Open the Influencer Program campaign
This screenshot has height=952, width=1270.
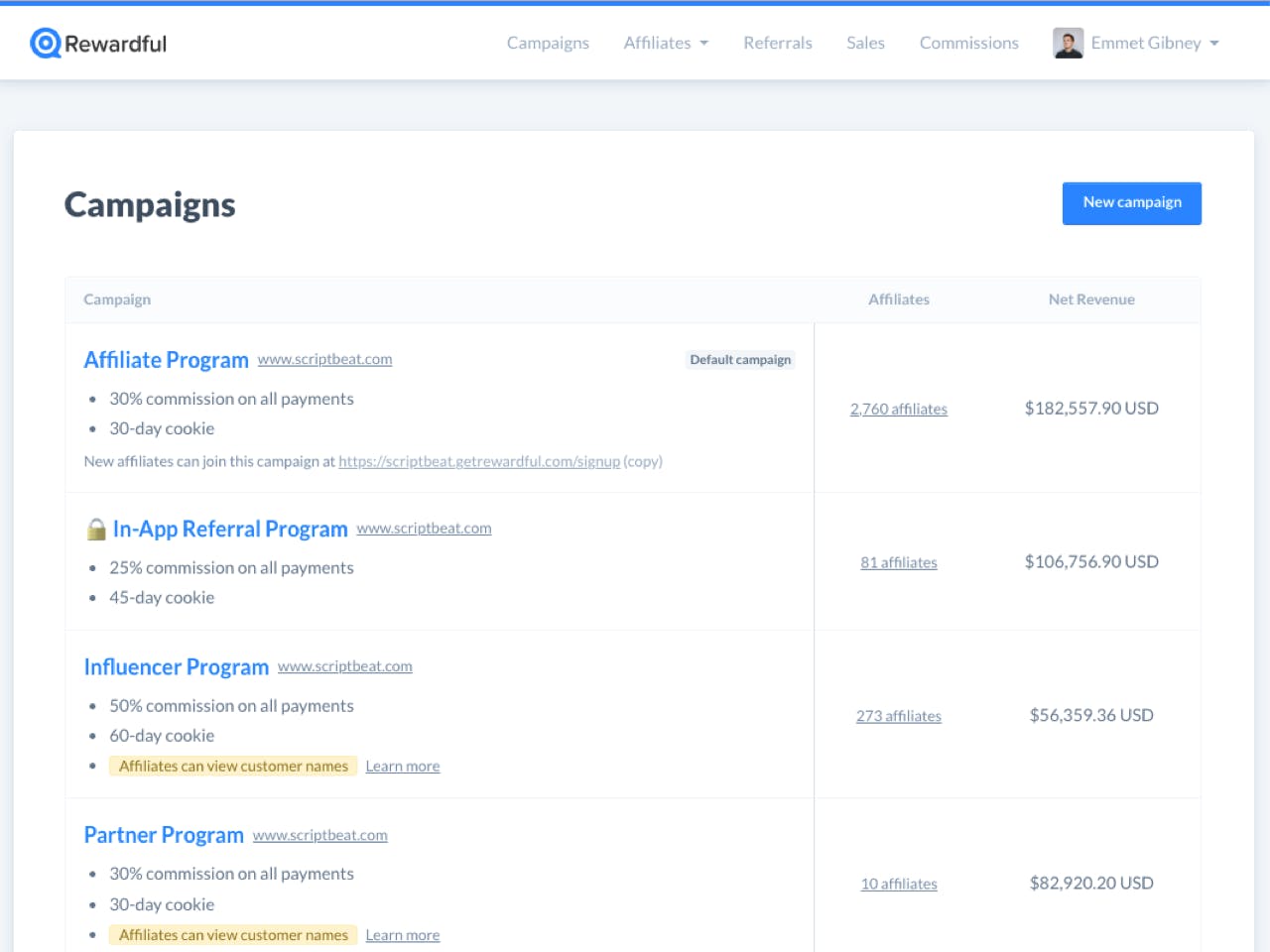coord(176,667)
